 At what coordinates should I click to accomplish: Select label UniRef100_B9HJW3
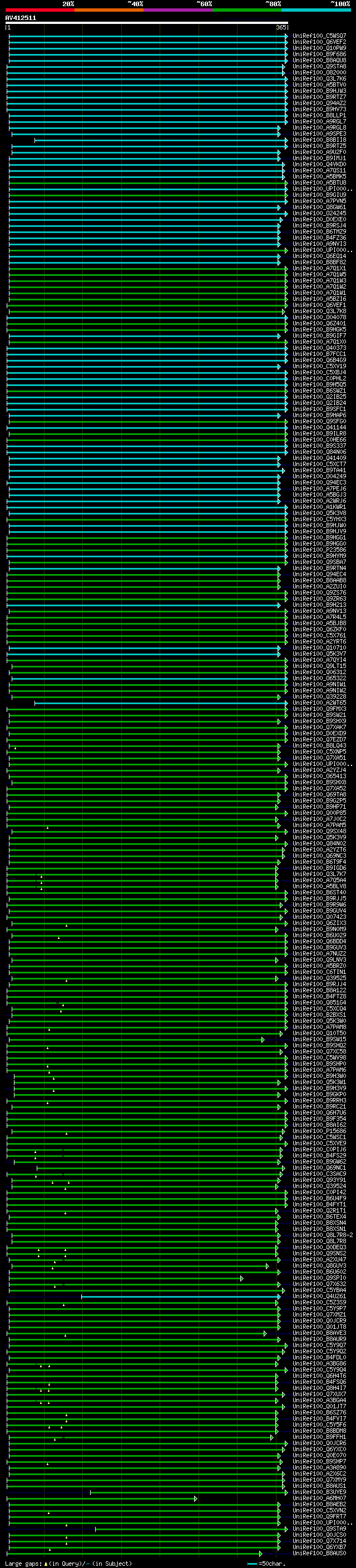(319, 91)
